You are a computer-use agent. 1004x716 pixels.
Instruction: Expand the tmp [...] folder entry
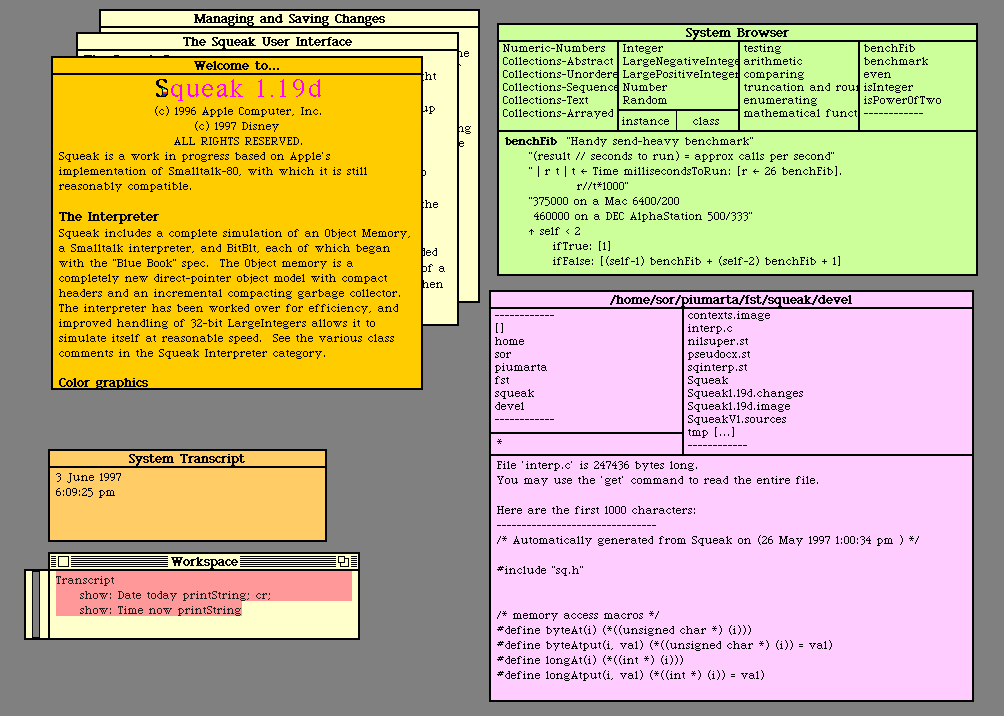(711, 432)
